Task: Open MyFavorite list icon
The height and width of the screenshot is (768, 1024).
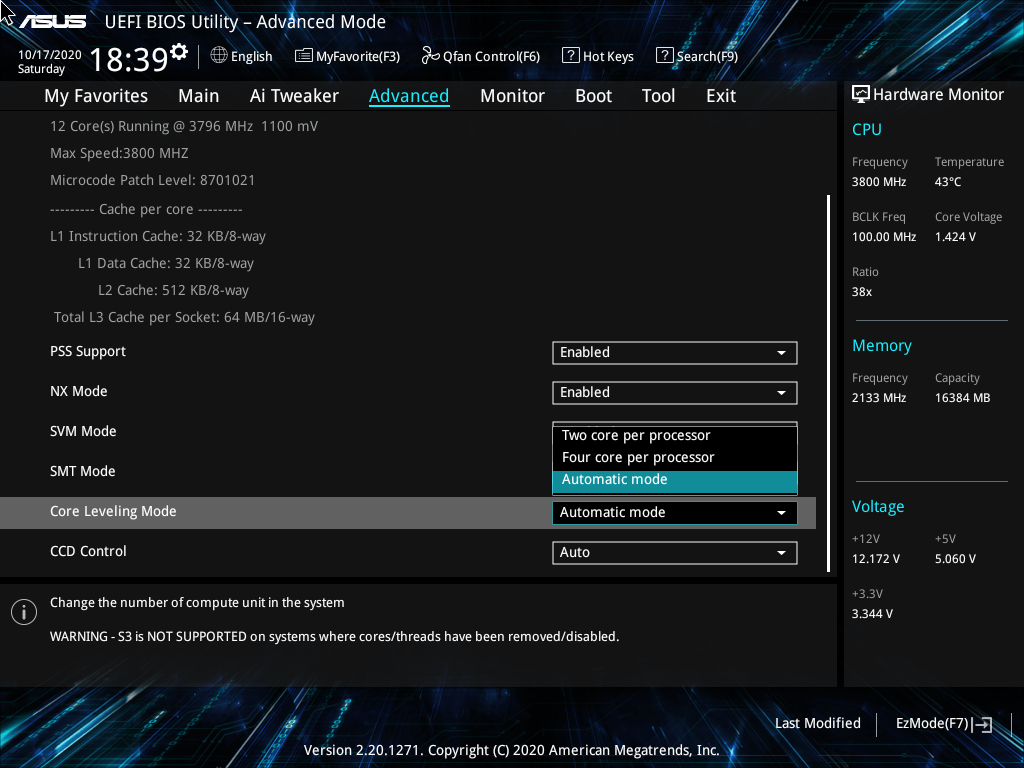Action: tap(303, 56)
